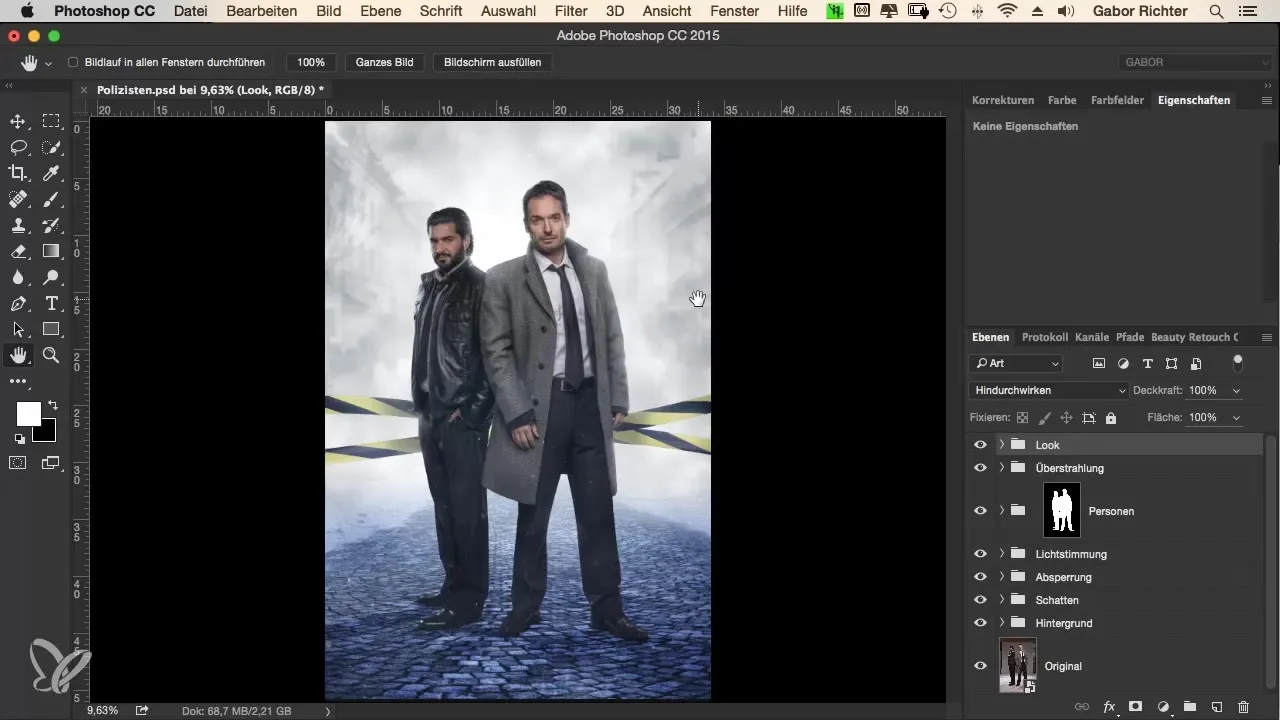Expand the Look group
Image resolution: width=1280 pixels, height=720 pixels.
(x=1001, y=445)
